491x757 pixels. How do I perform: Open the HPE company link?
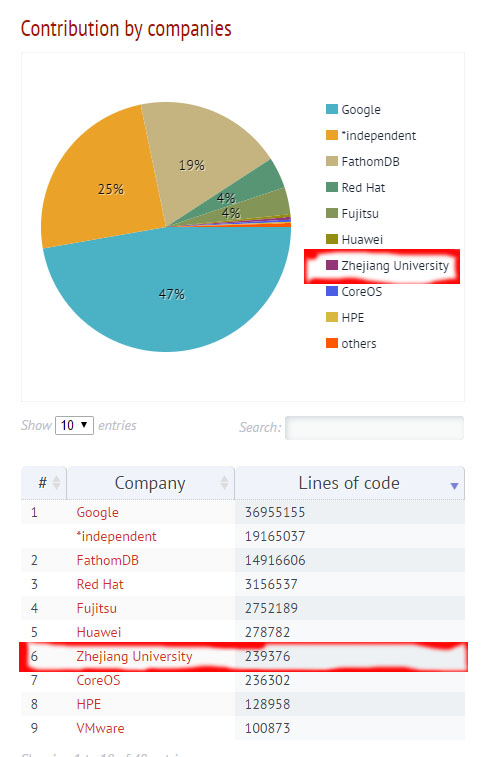click(x=89, y=704)
